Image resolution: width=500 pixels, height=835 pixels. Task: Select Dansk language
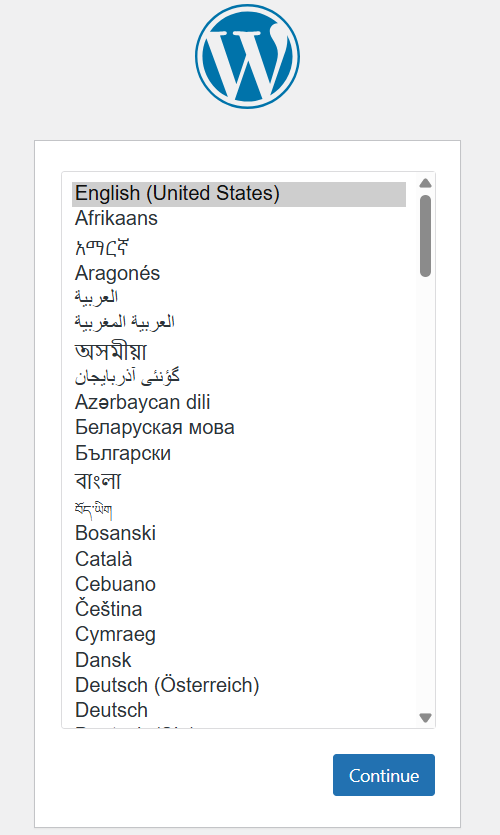click(x=239, y=660)
